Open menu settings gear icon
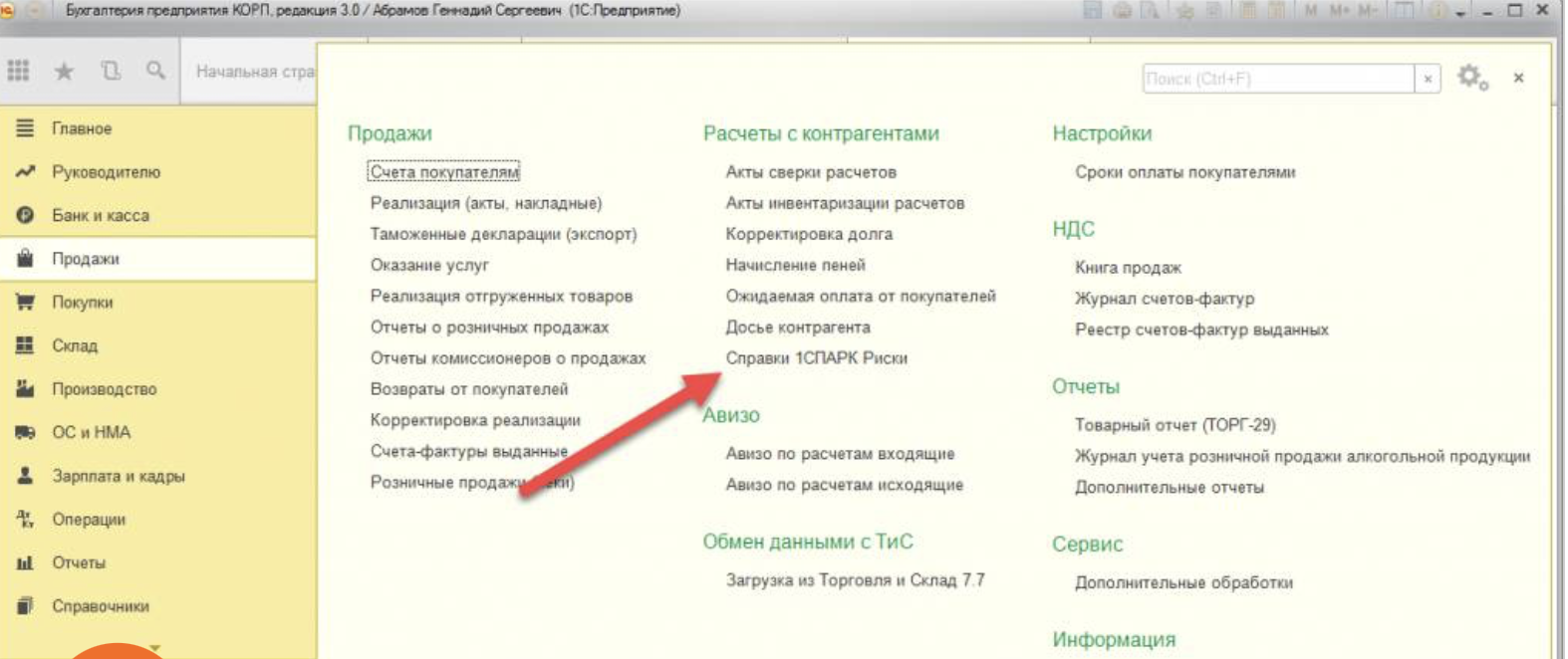The width and height of the screenshot is (1568, 659). [1471, 78]
